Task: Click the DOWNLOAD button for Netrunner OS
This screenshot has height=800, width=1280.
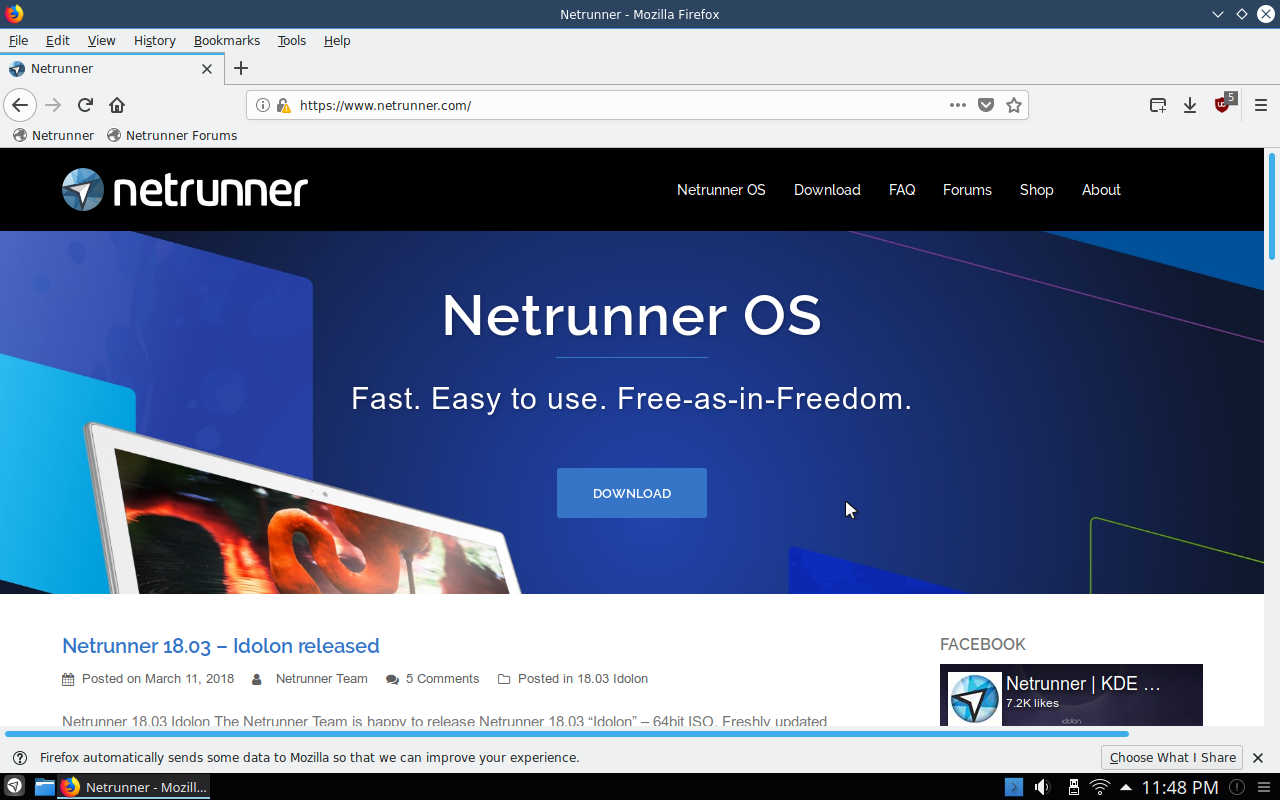Action: [x=631, y=492]
